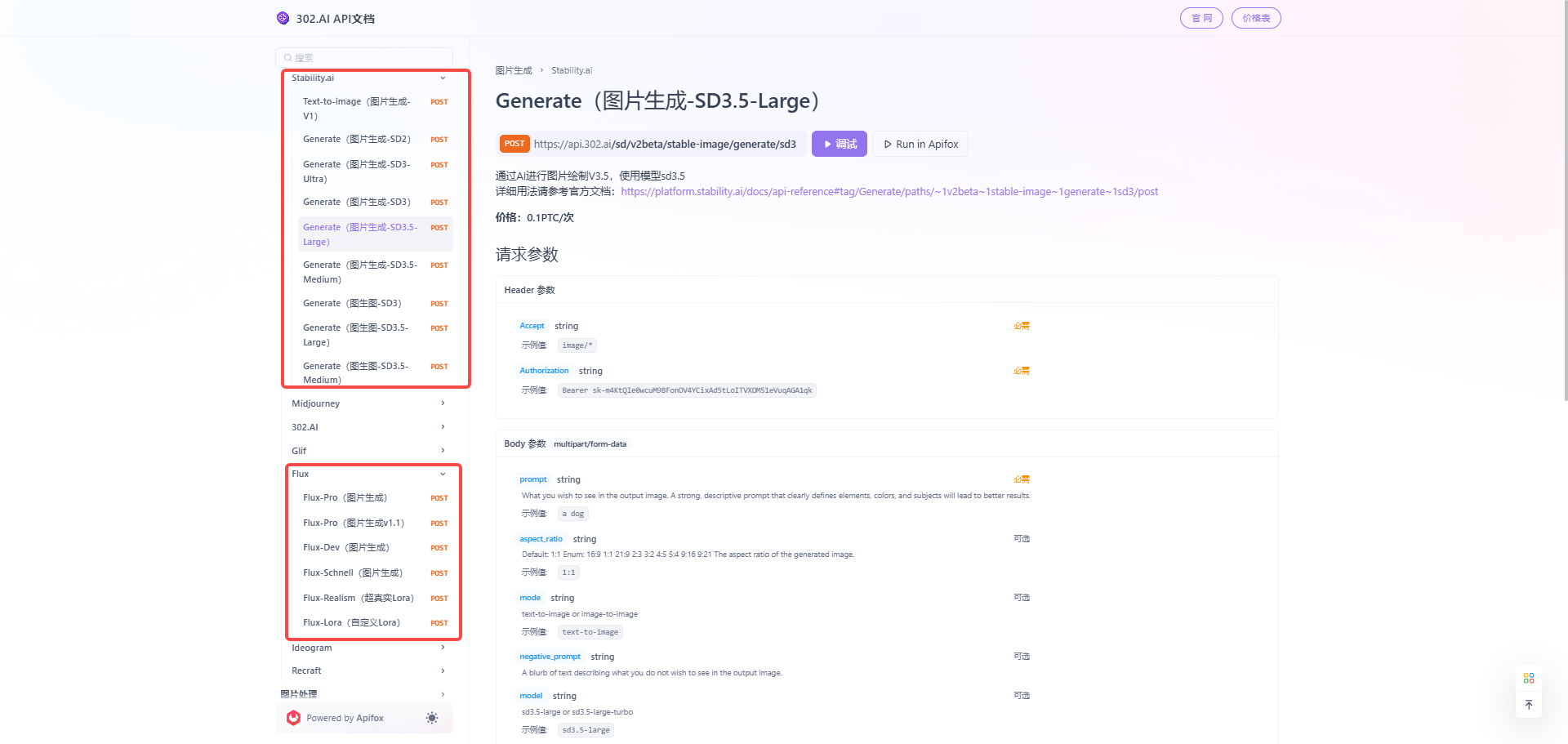Open Generate (图片生成-SD3-Ultra) page
1568x744 pixels.
[x=374, y=172]
